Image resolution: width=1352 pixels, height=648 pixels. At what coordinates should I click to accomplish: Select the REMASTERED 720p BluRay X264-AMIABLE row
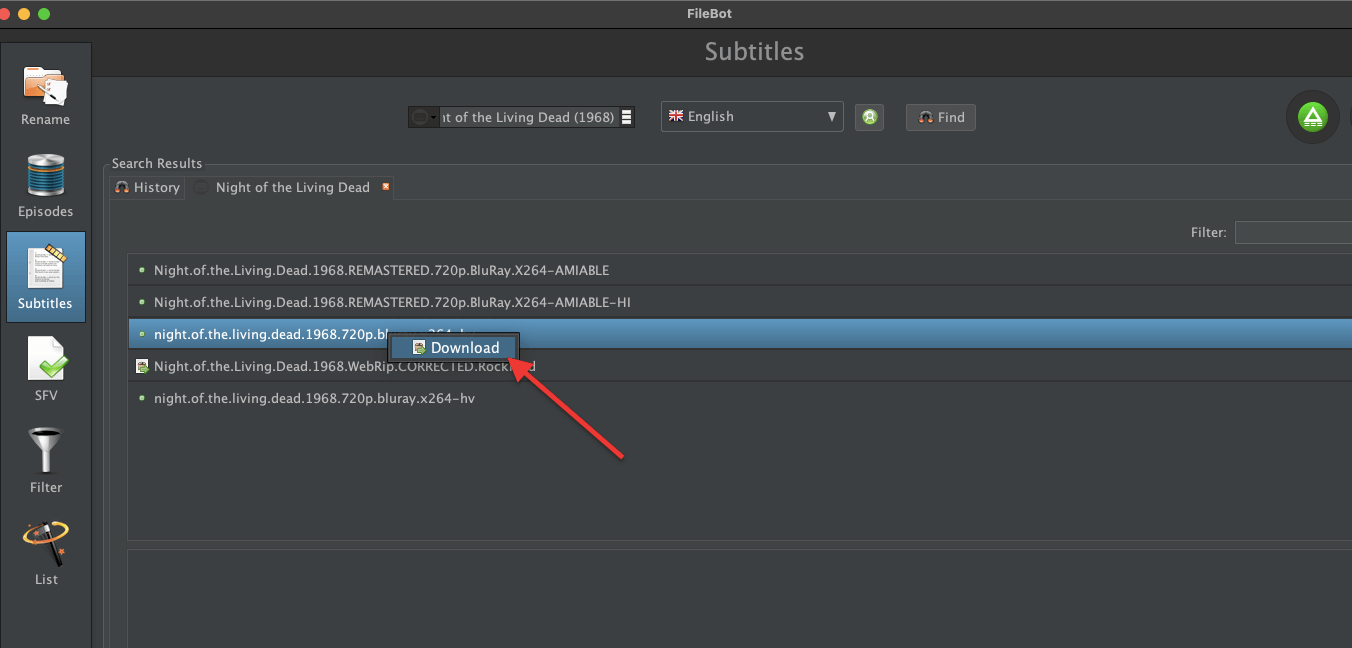740,270
